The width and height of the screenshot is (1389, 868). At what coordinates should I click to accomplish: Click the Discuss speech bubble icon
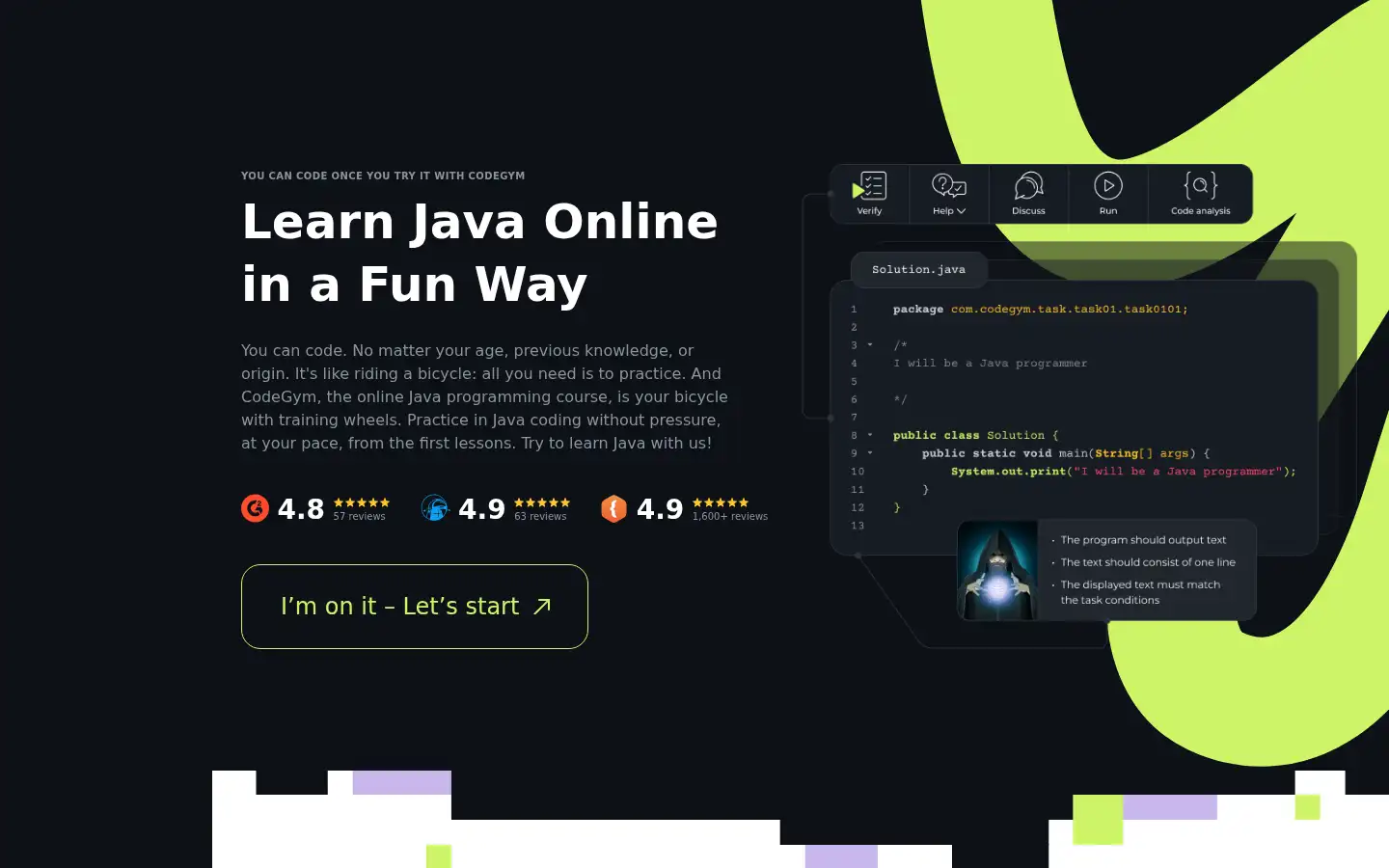(1028, 185)
